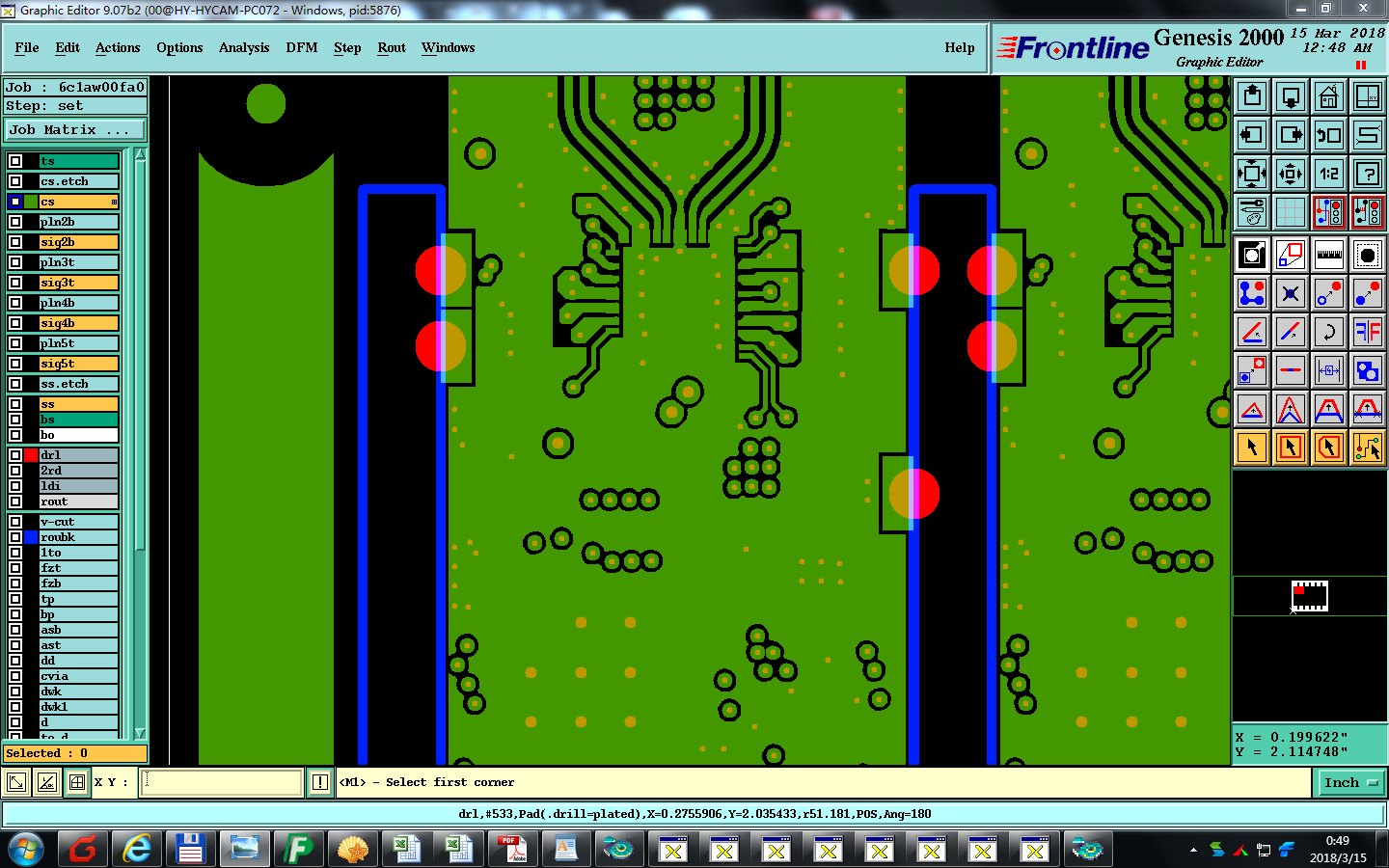Select the net selection arrow tool
1389x868 pixels.
(x=1368, y=448)
